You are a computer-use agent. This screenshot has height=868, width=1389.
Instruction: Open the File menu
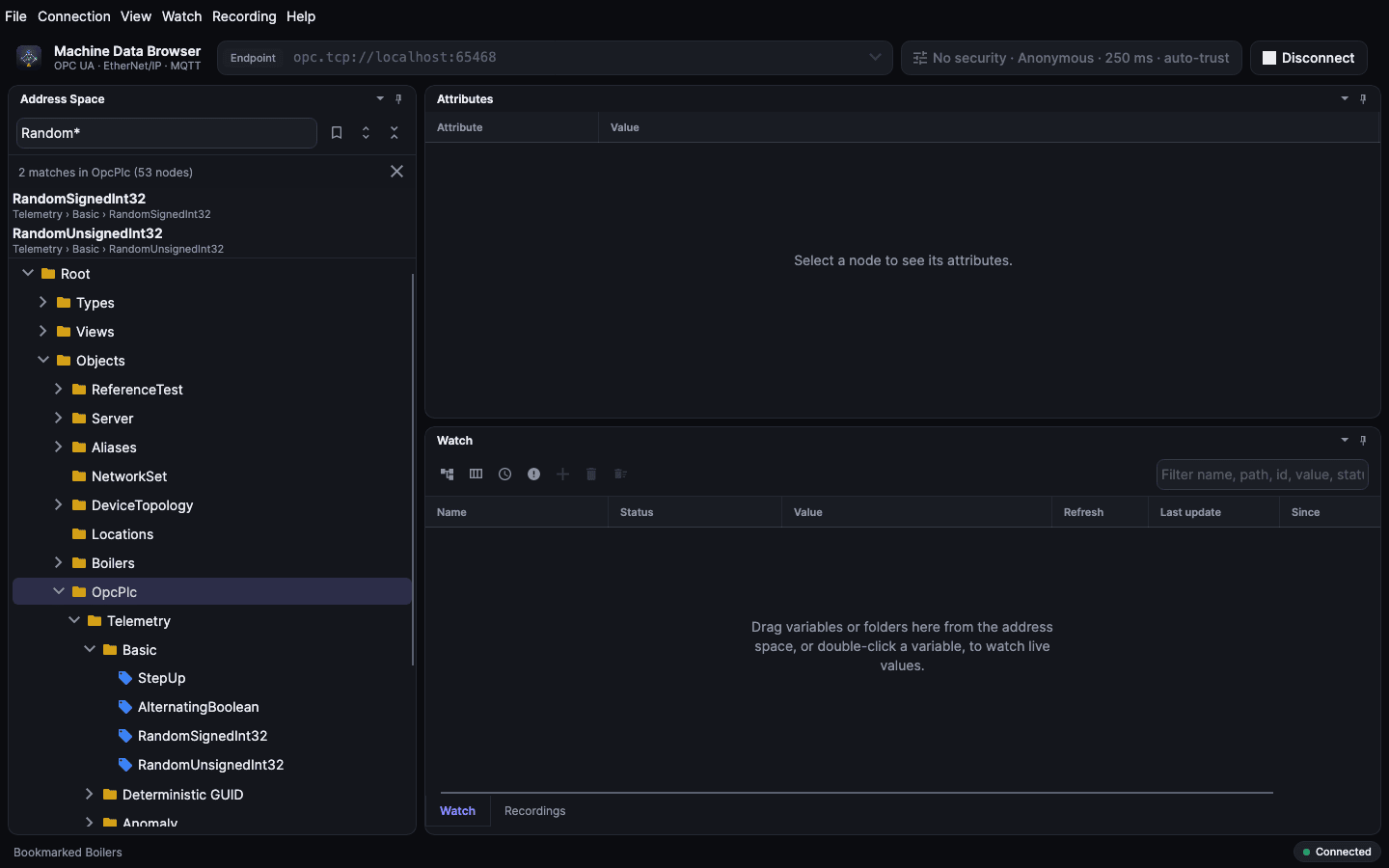[15, 16]
